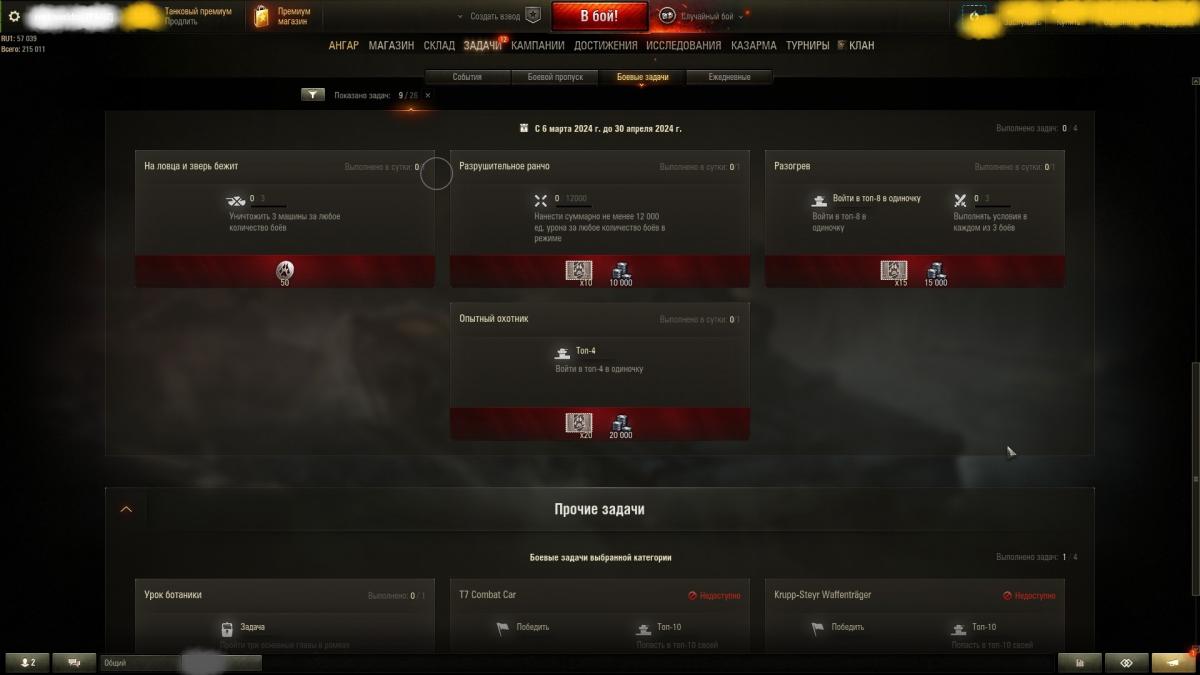Clear the task filter with the x icon

(428, 95)
